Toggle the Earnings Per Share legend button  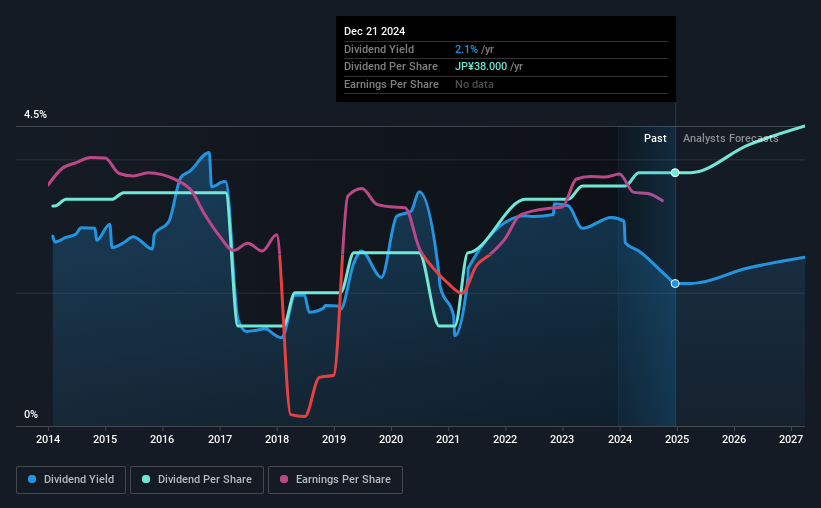[336, 480]
